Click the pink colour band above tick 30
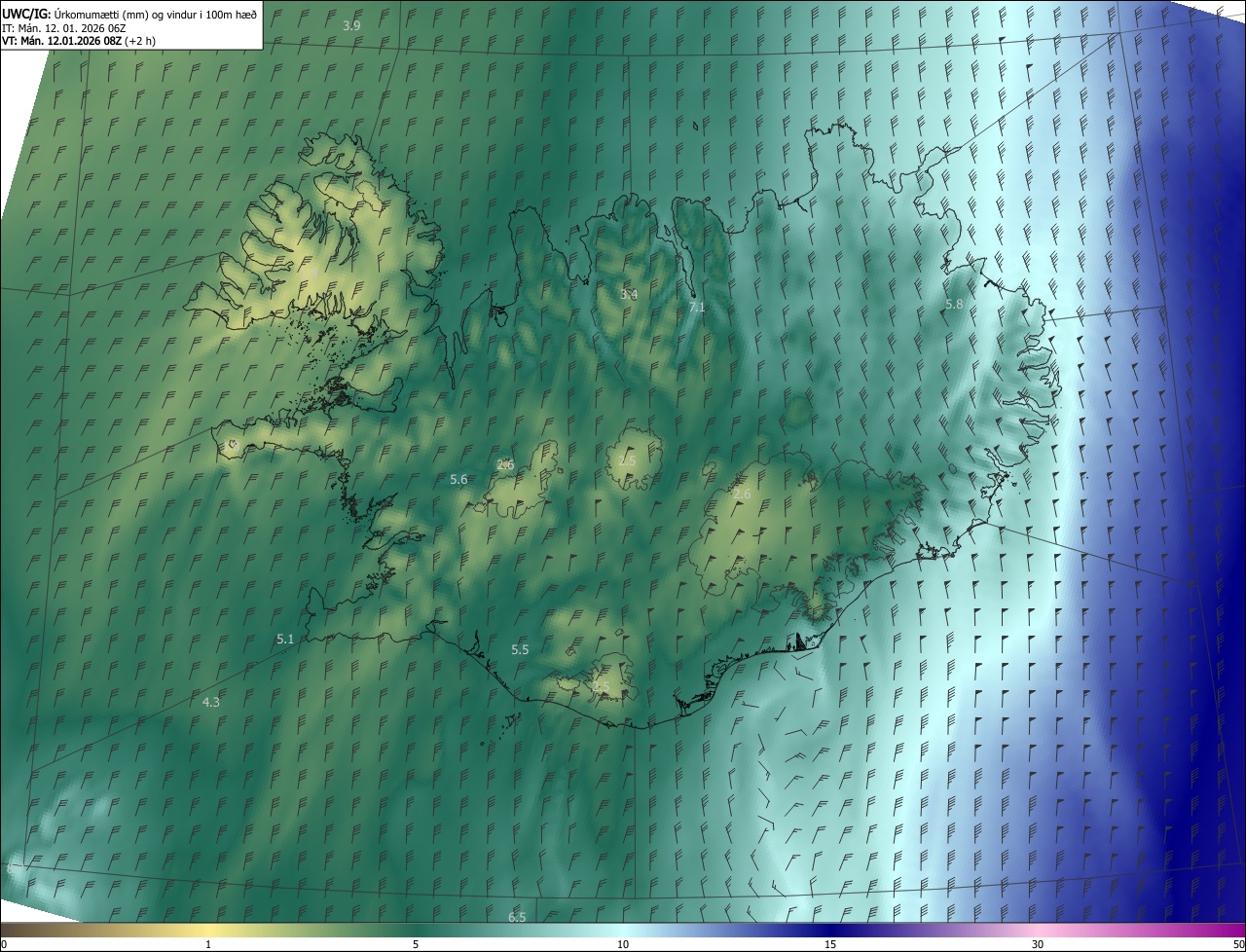 1038,931
